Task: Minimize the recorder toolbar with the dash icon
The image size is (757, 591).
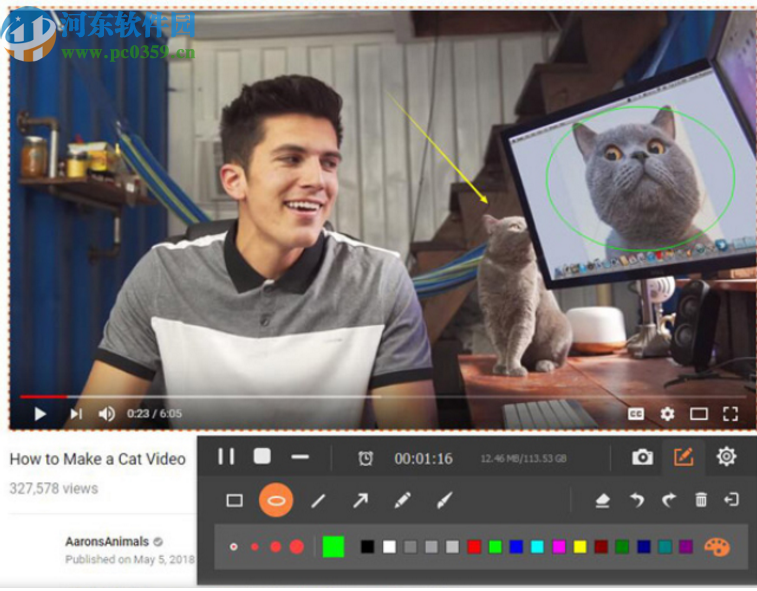Action: click(300, 457)
